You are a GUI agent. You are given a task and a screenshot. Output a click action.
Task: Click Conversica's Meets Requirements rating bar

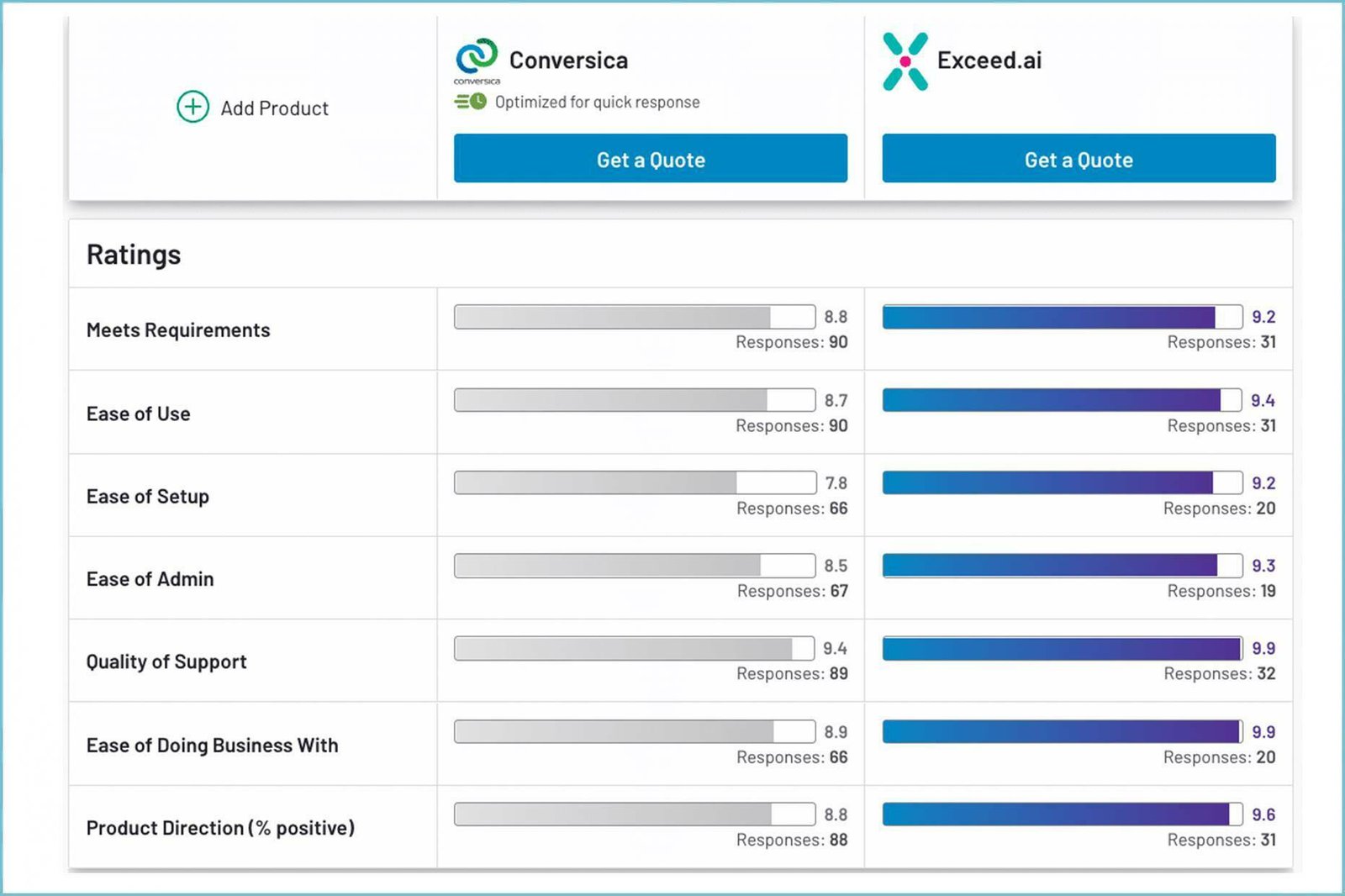pyautogui.click(x=635, y=317)
